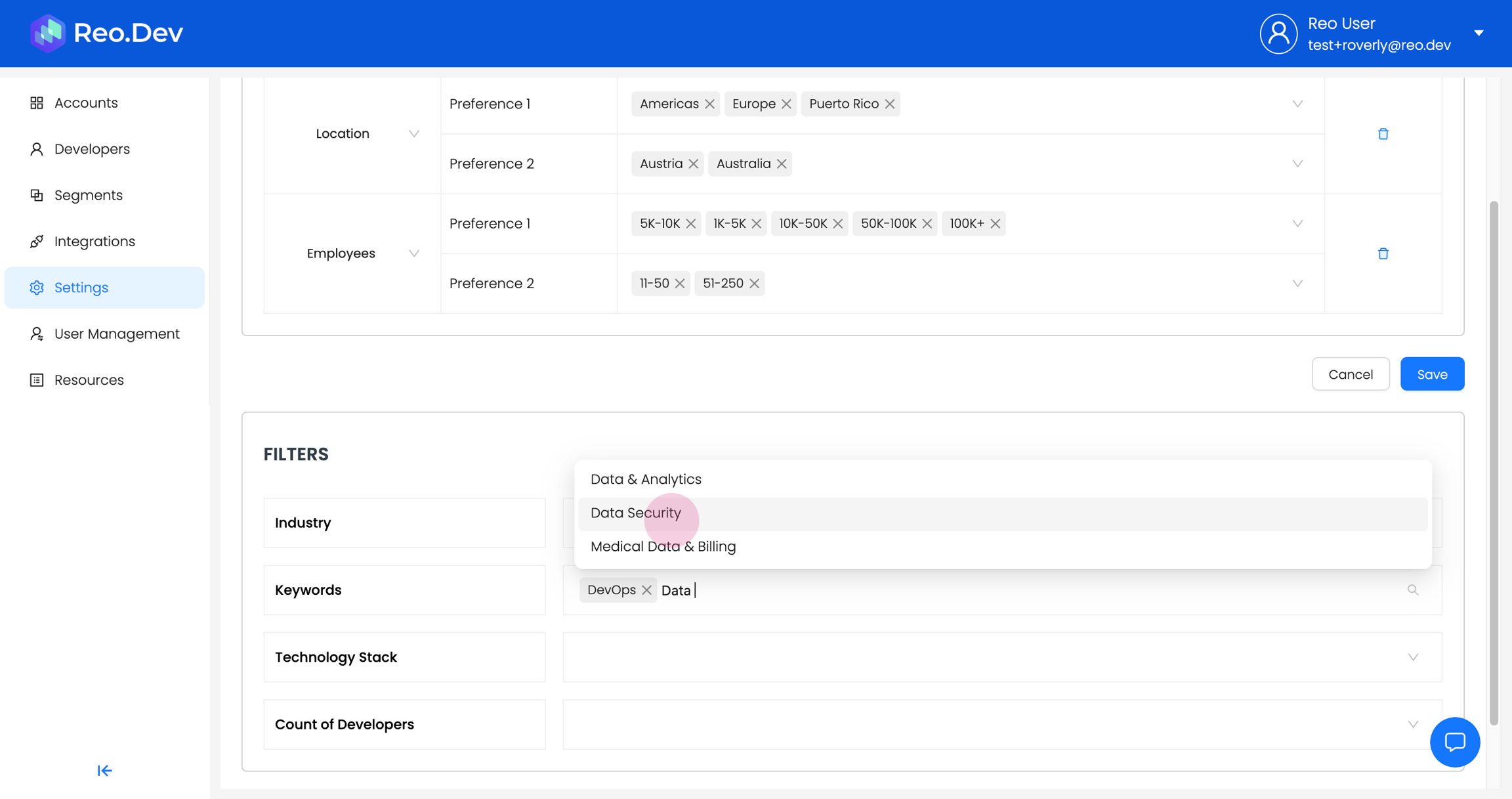Expand Count of Developers dropdown
The image size is (1512, 799).
point(1412,724)
